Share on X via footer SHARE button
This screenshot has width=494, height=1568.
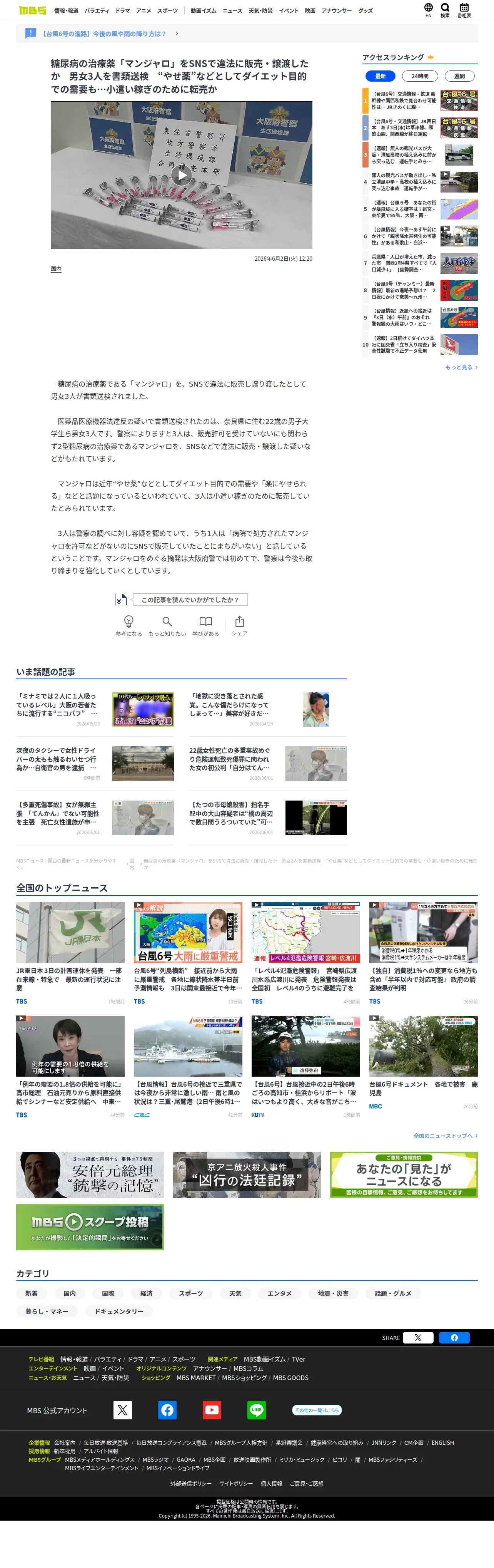[418, 1337]
